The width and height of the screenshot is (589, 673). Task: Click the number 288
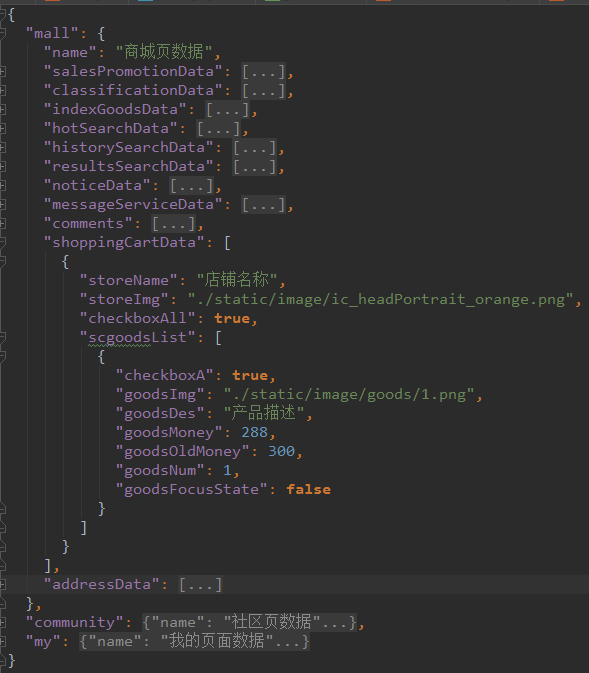tap(255, 433)
